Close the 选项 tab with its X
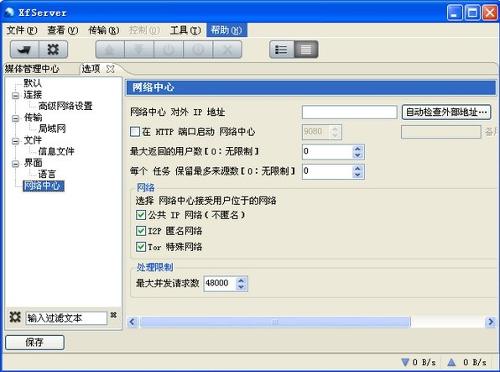The image size is (500, 372). pyautogui.click(x=110, y=69)
